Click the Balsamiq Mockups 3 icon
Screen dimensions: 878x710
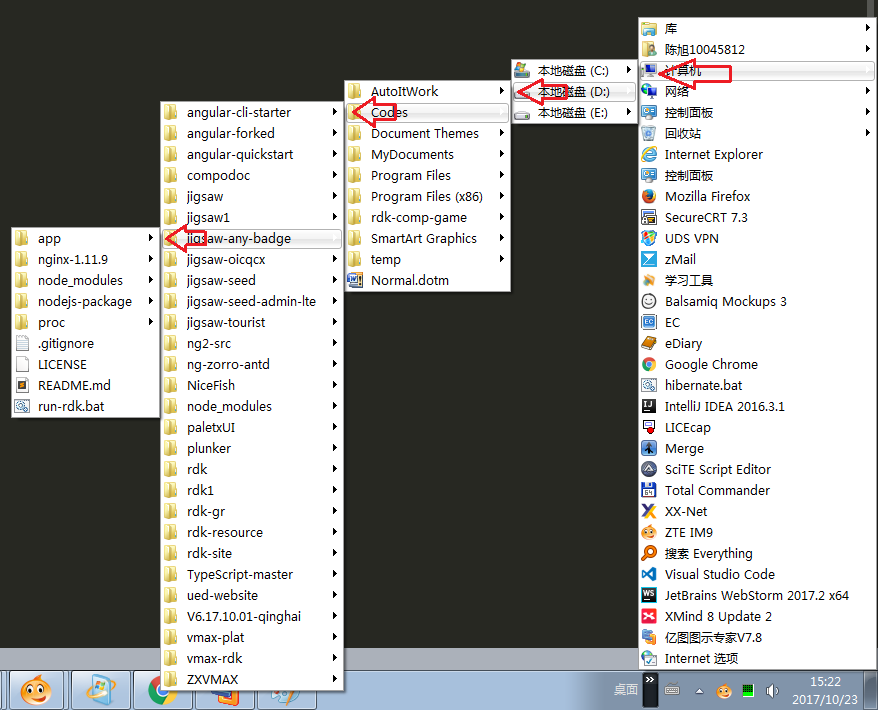(648, 301)
